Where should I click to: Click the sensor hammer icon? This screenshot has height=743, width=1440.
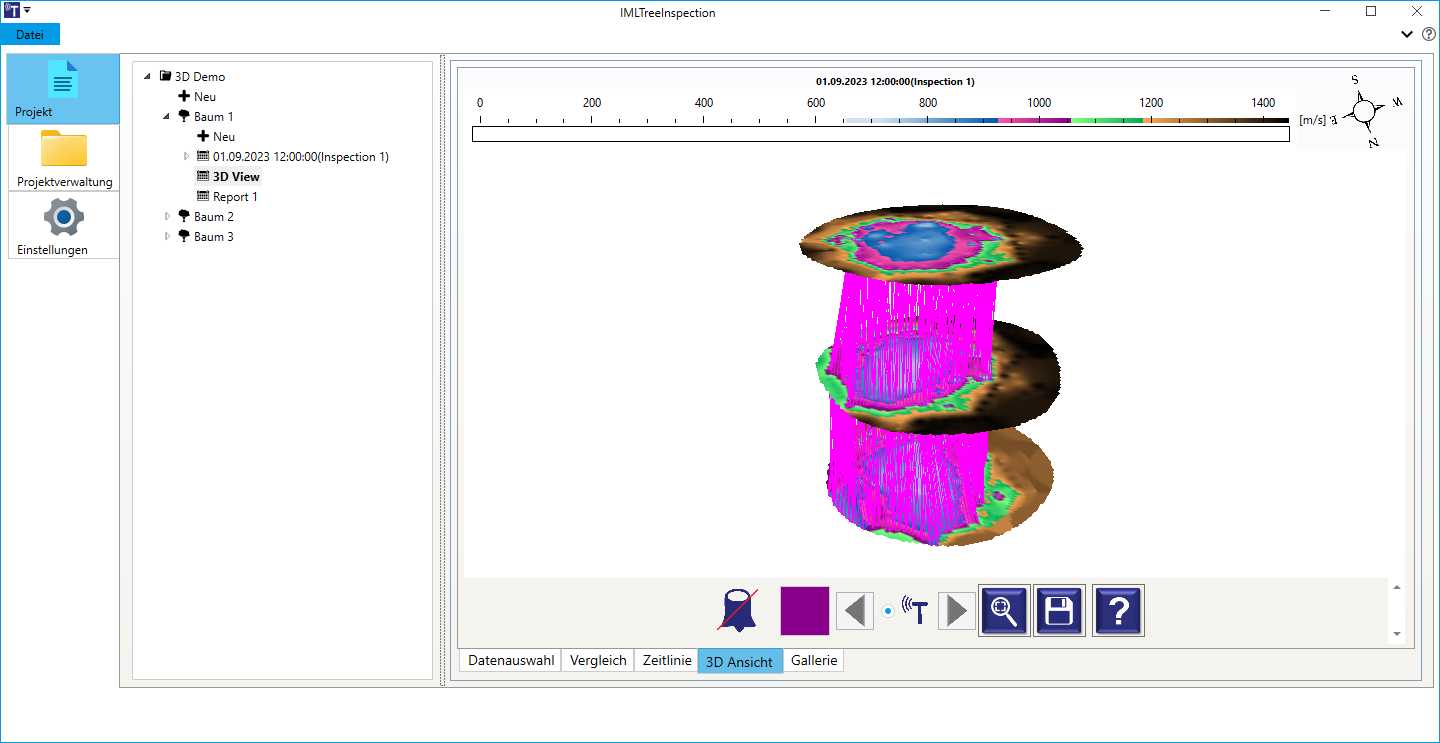(917, 610)
